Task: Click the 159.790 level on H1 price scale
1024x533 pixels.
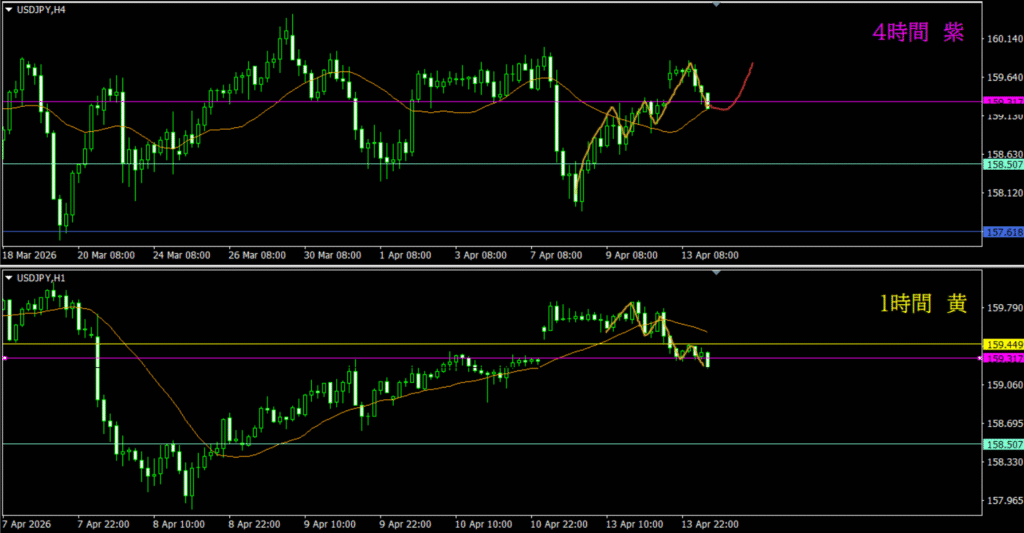Action: (x=1003, y=308)
